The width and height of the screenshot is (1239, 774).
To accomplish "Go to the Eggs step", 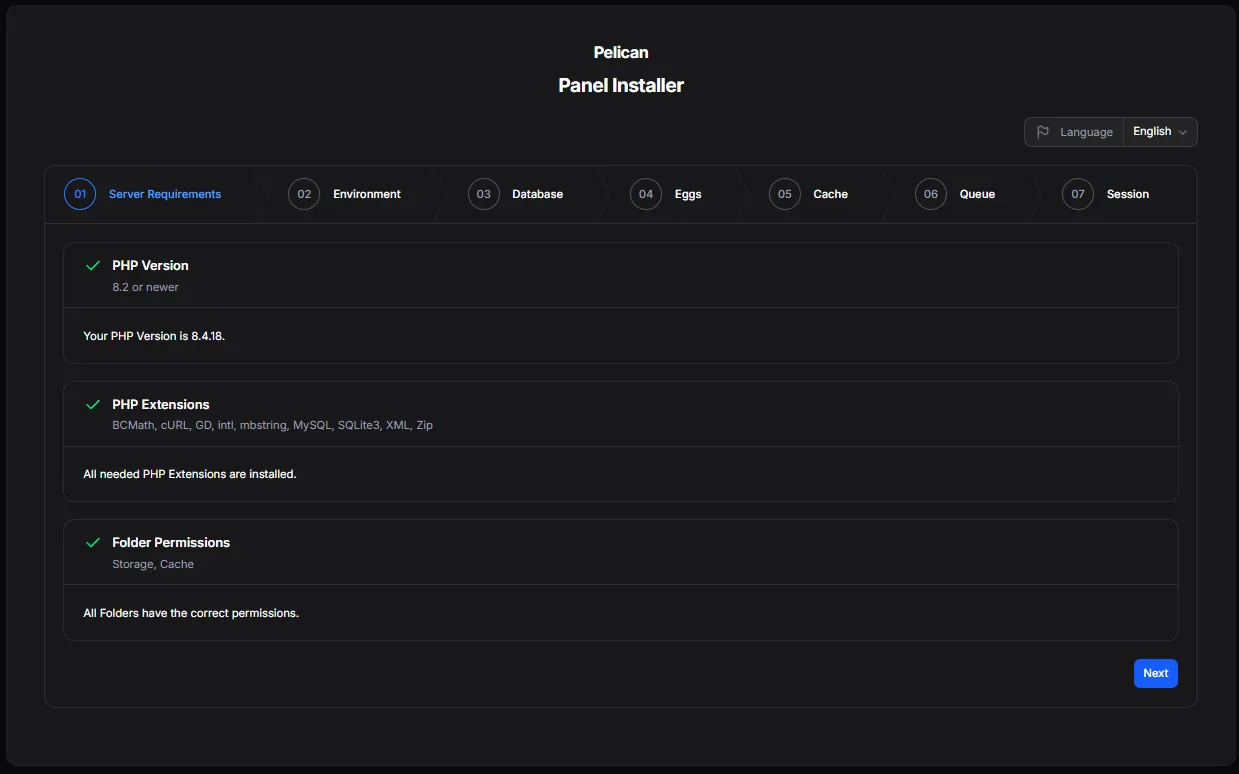I will 688,194.
